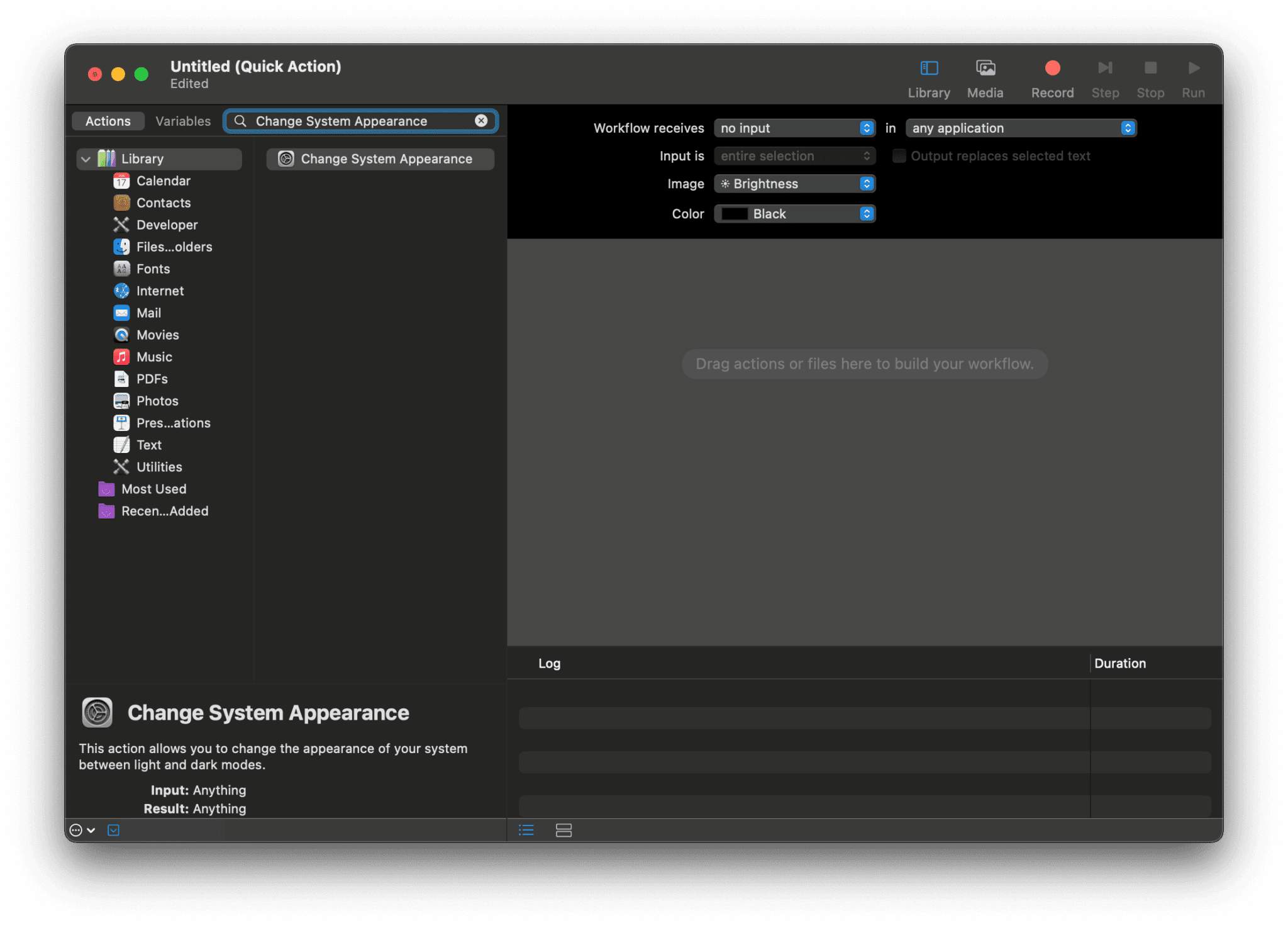The height and width of the screenshot is (928, 1288).
Task: Switch the log to stacked panel view
Action: 563,830
